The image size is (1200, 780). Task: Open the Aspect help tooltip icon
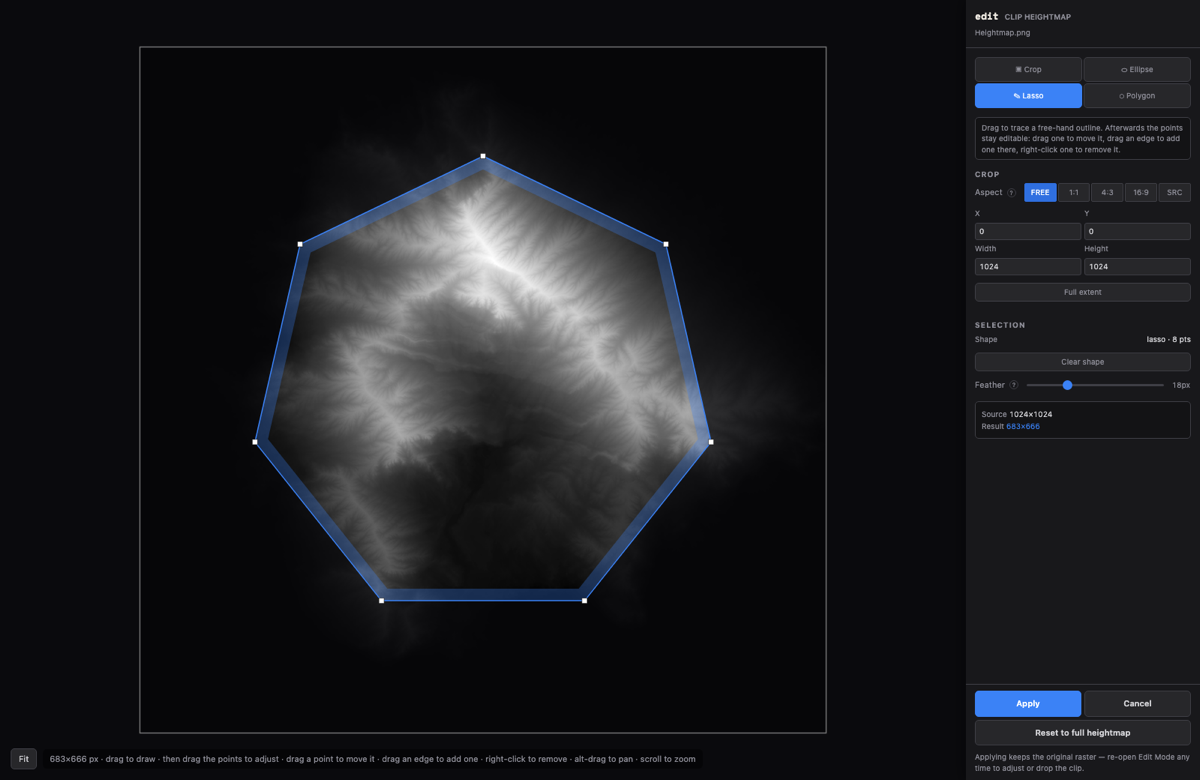coord(1011,193)
